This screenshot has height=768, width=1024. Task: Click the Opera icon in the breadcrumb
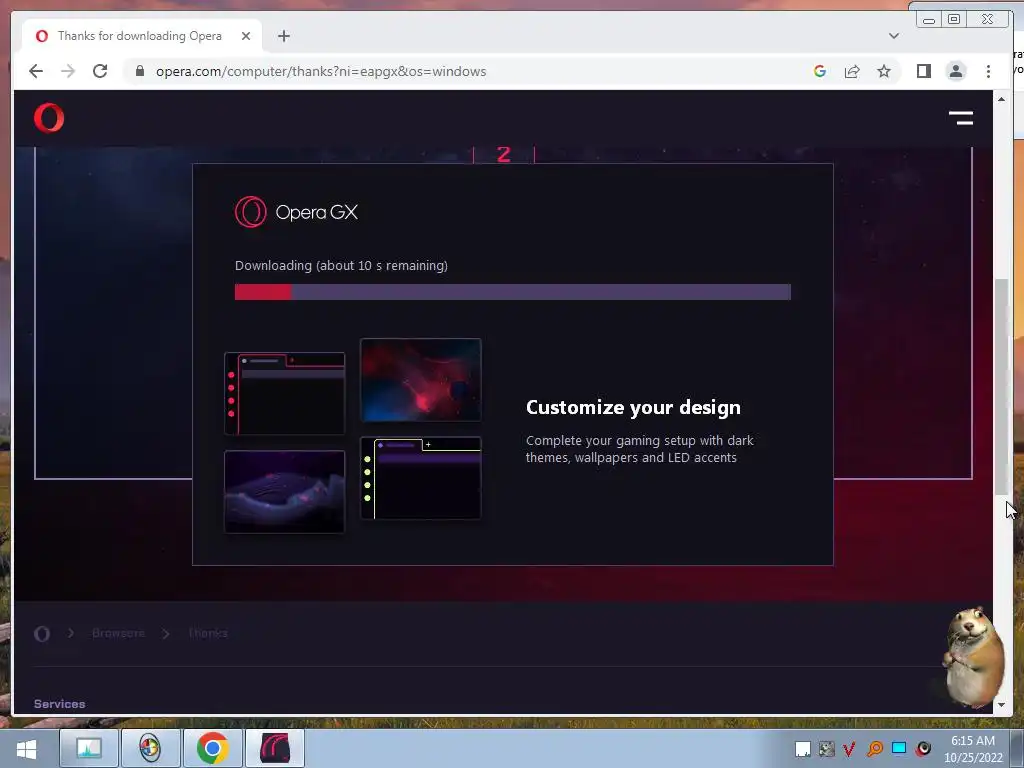click(42, 633)
